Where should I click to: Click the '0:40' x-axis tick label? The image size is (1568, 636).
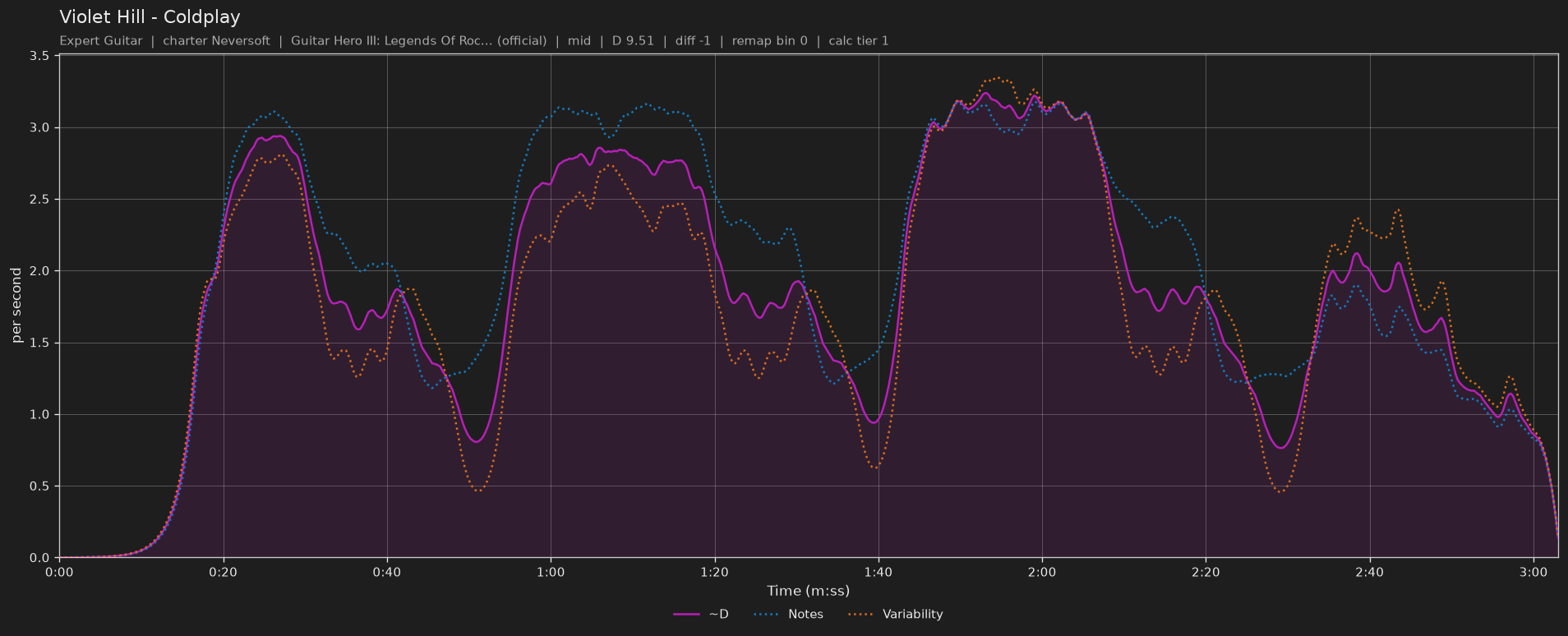pos(387,572)
